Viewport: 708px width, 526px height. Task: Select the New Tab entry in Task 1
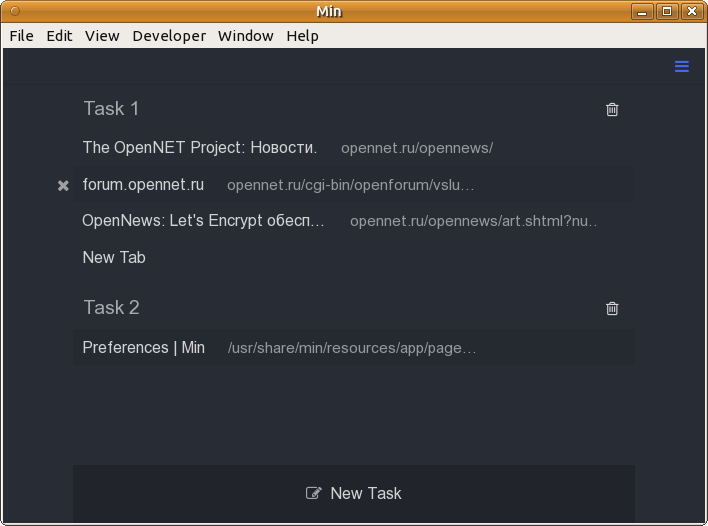[354, 257]
